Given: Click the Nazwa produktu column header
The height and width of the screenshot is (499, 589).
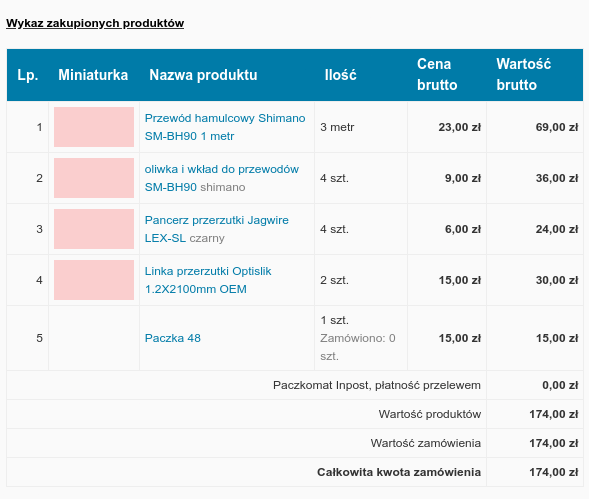Looking at the screenshot, I should [203, 75].
